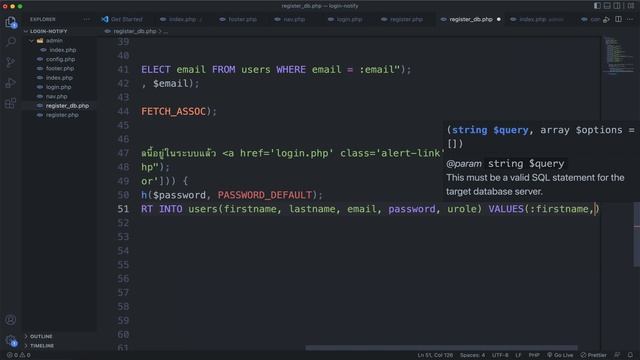Viewport: 640px width, 360px height.
Task: Click the horizontal scrollbar thumb
Action: (441, 348)
